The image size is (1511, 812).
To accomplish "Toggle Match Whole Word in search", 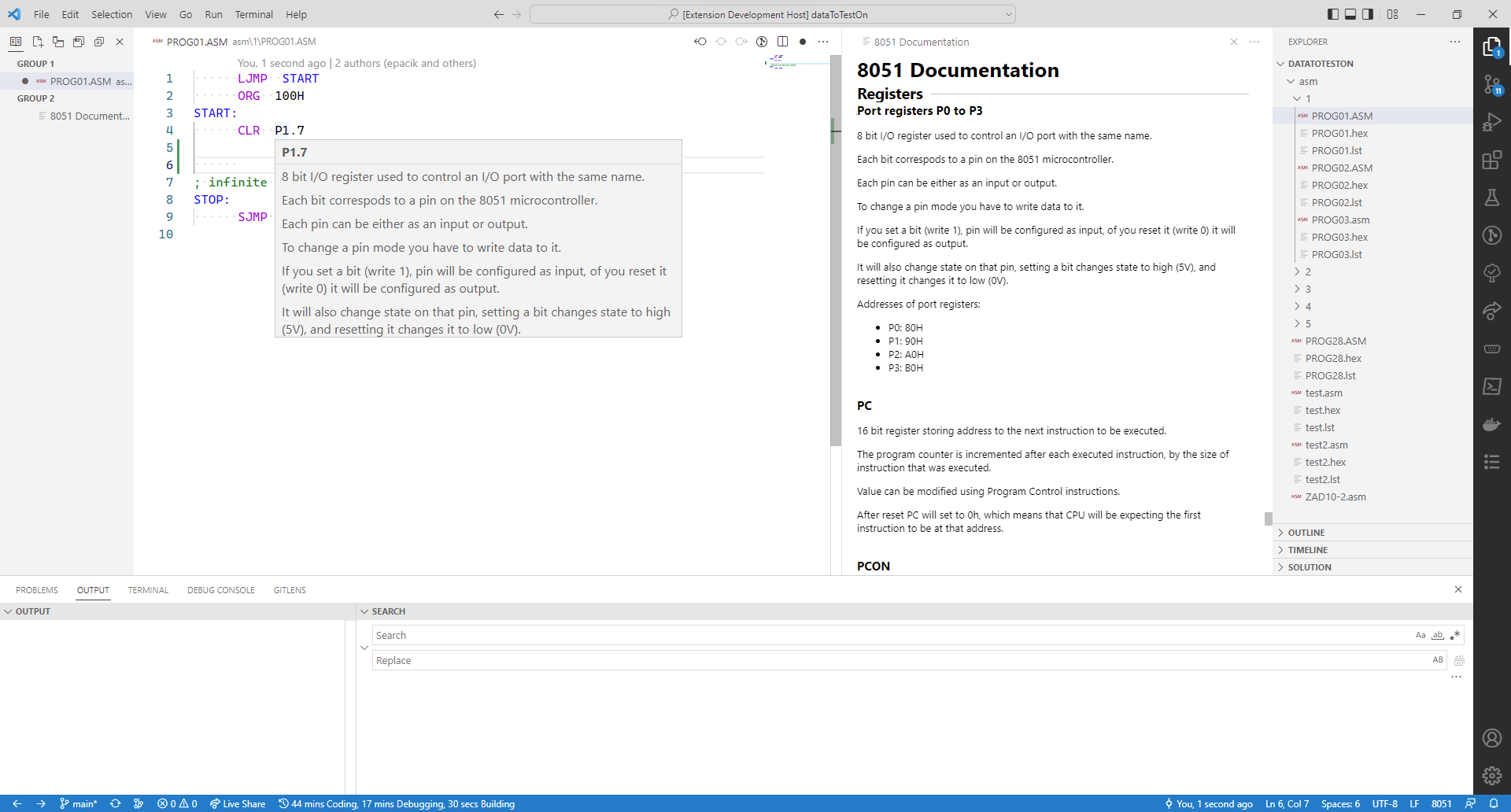I will (1438, 635).
